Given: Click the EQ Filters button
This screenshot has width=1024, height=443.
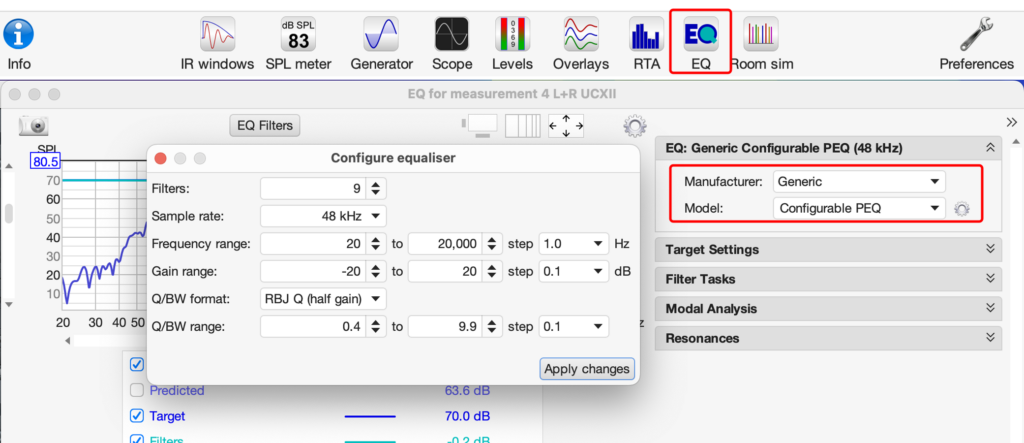Looking at the screenshot, I should pyautogui.click(x=264, y=126).
